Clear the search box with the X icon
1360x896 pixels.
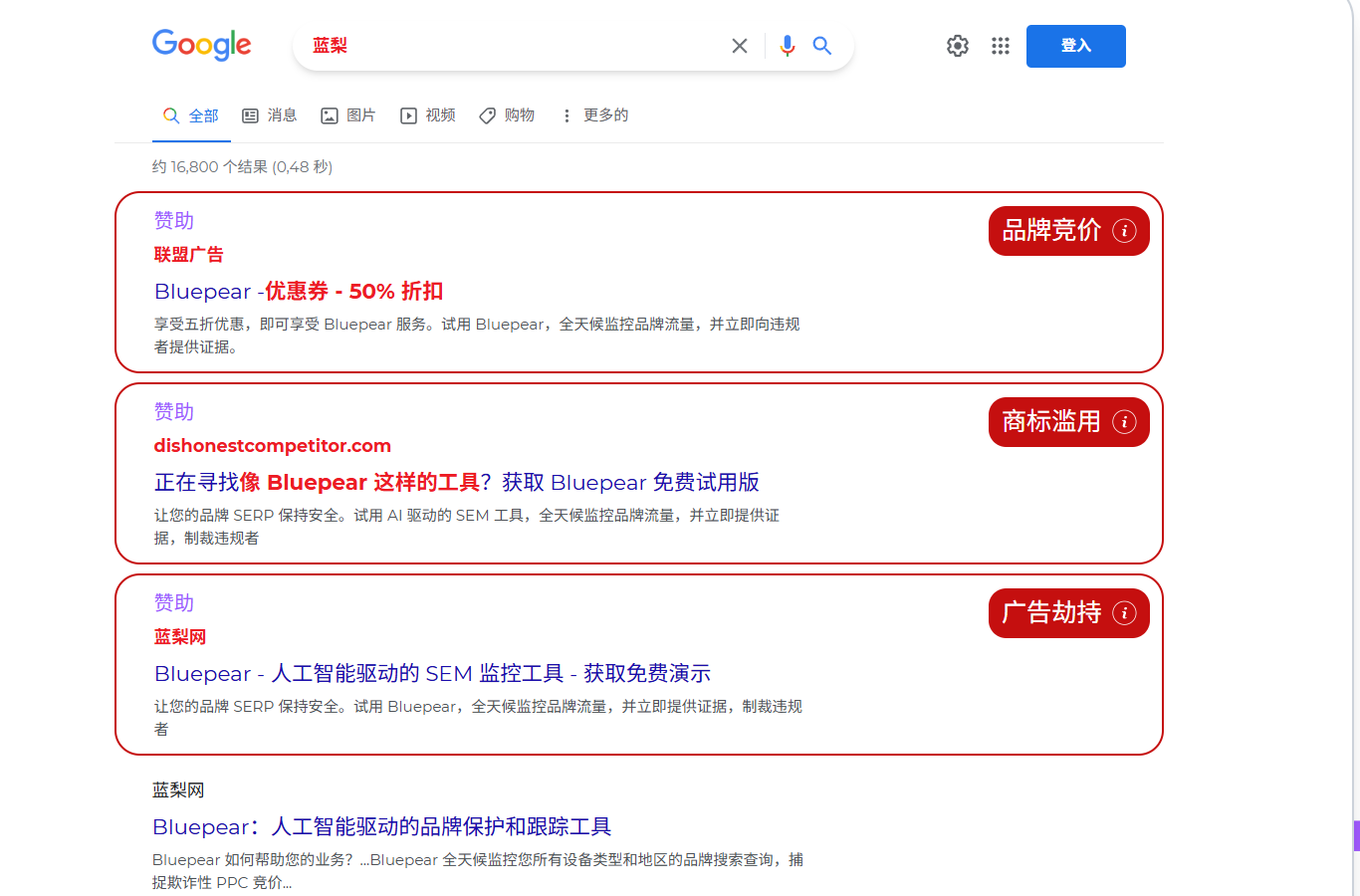(739, 46)
